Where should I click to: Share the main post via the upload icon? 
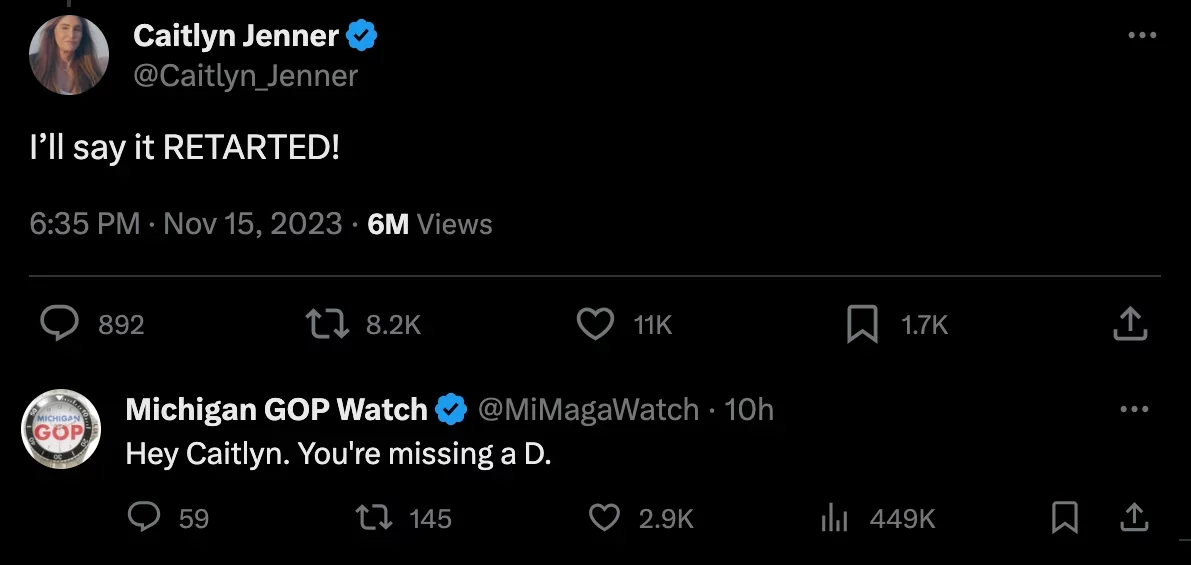[x=1129, y=324]
